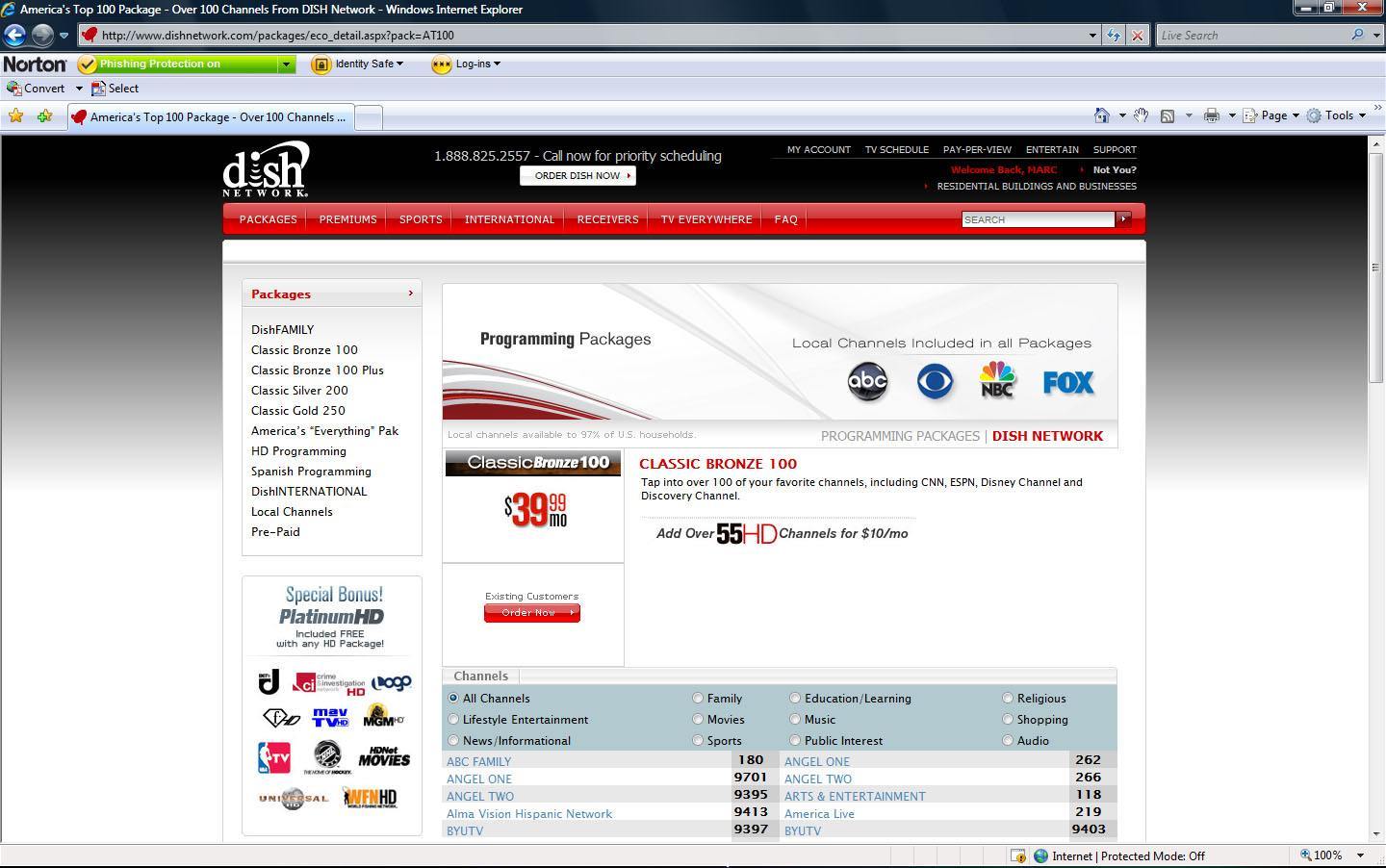
Task: Click the Convert PDF toolbar icon
Action: click(x=13, y=89)
